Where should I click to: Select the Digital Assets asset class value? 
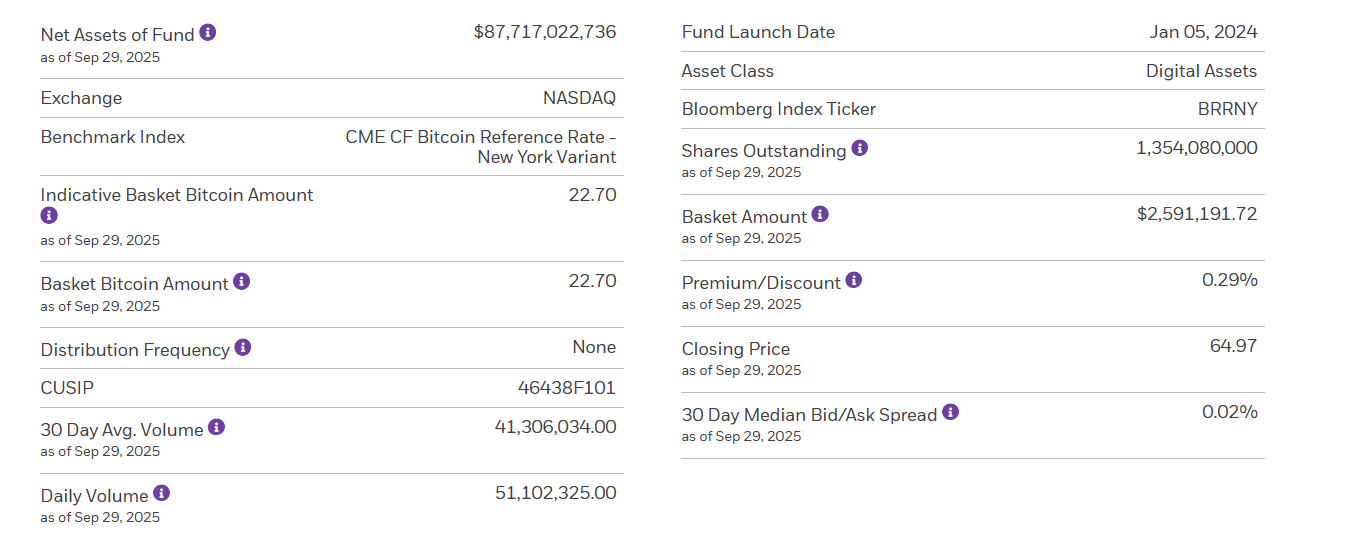click(x=1201, y=71)
